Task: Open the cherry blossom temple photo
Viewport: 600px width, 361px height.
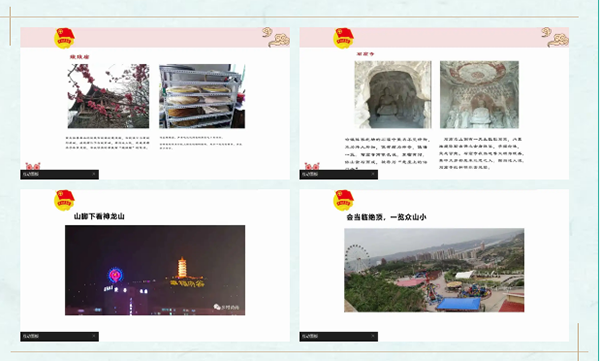Action: pos(108,96)
